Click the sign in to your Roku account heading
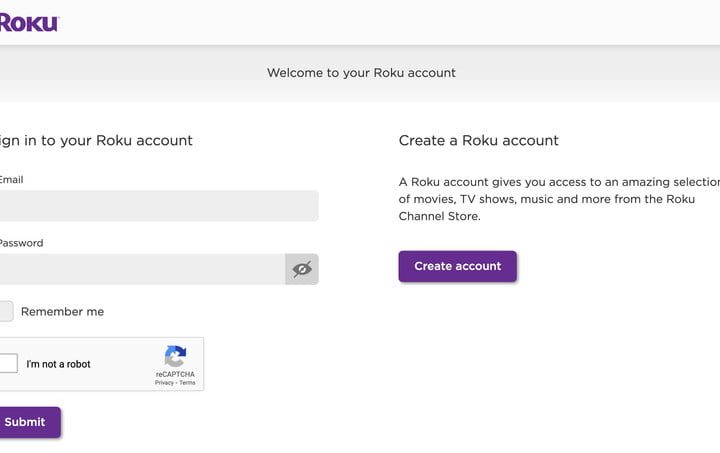720x453 pixels. click(x=96, y=141)
